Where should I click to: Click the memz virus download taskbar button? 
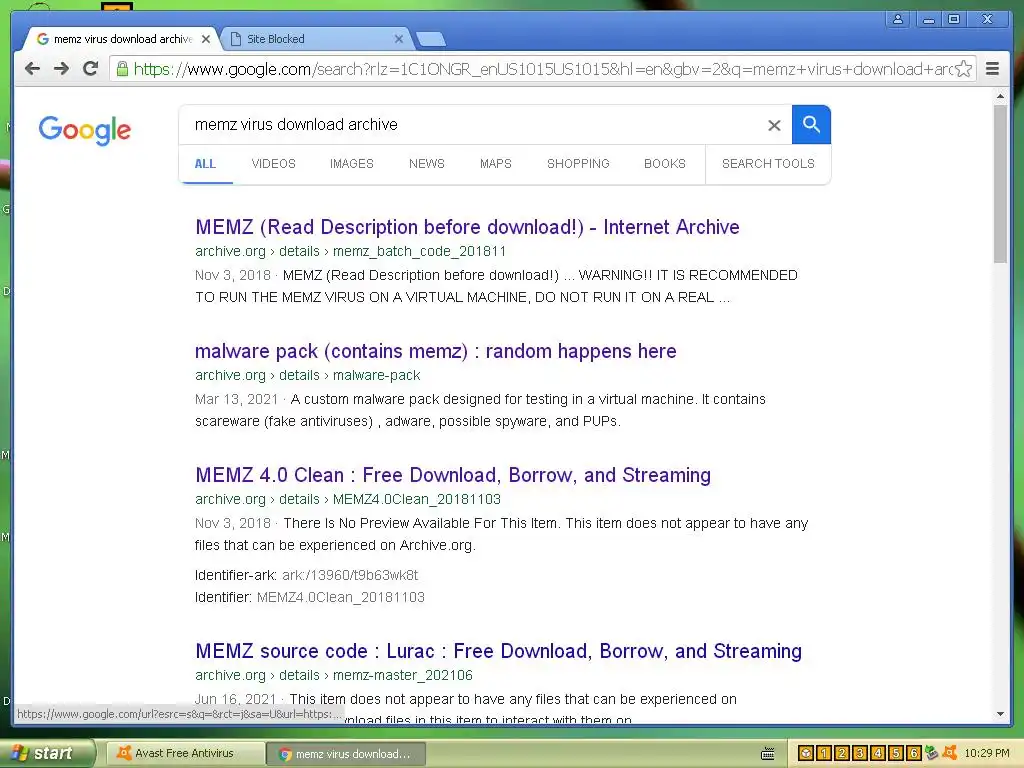tap(346, 754)
